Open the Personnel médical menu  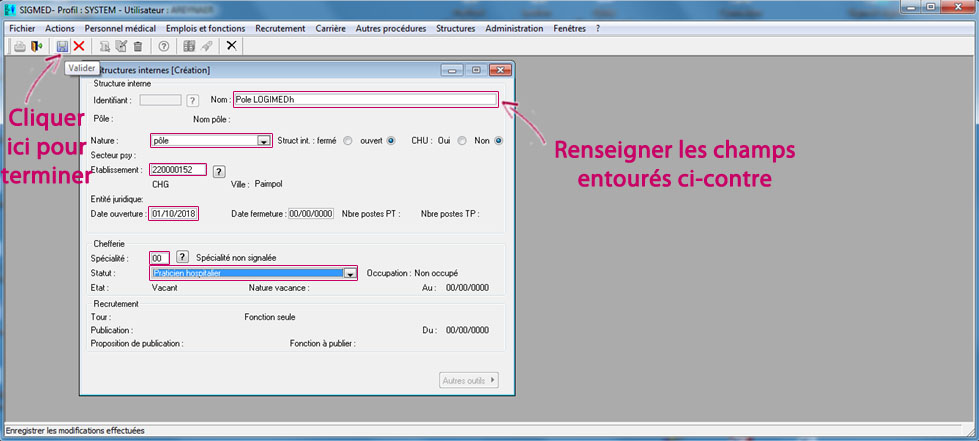pos(121,28)
